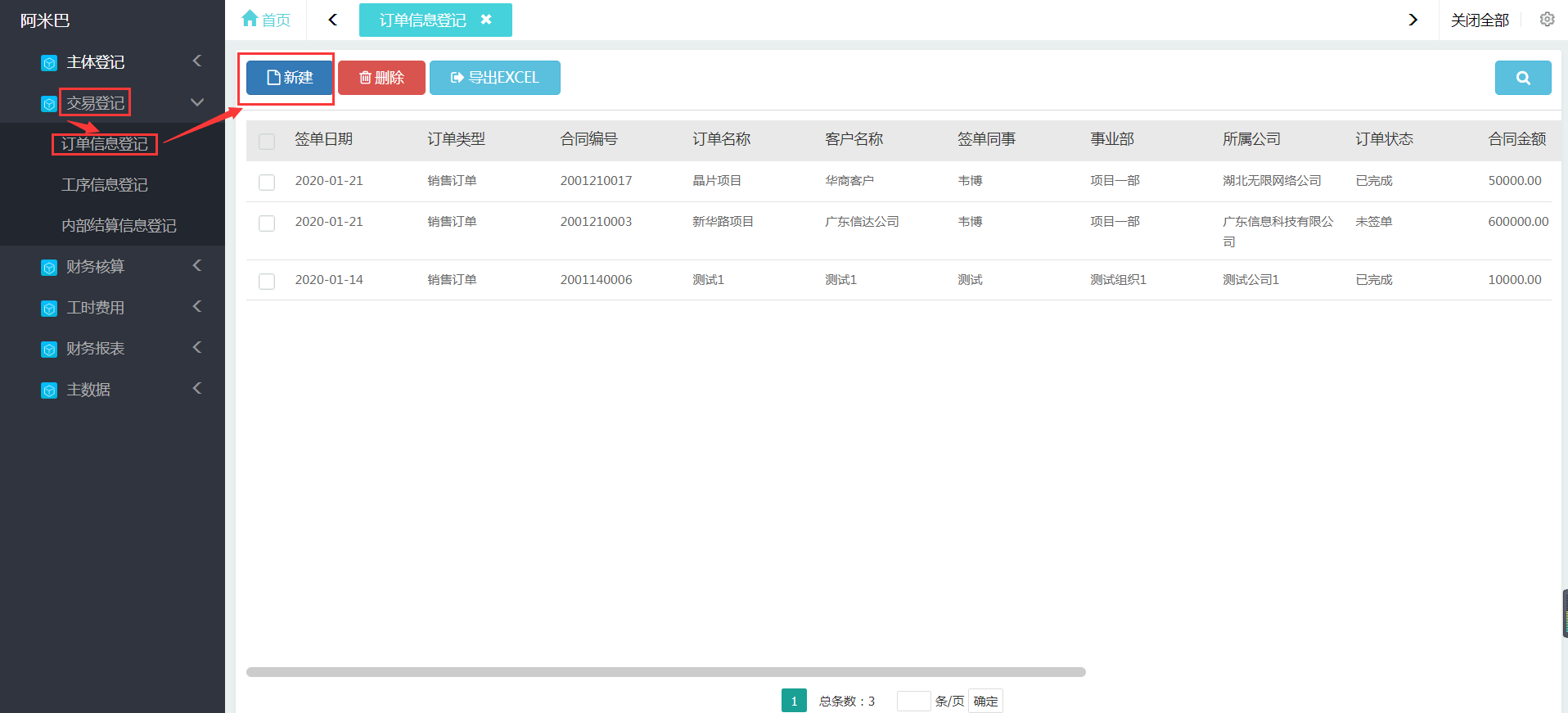The height and width of the screenshot is (713, 1568).
Task: Click the cube icon beside 主数据
Action: pyautogui.click(x=49, y=390)
